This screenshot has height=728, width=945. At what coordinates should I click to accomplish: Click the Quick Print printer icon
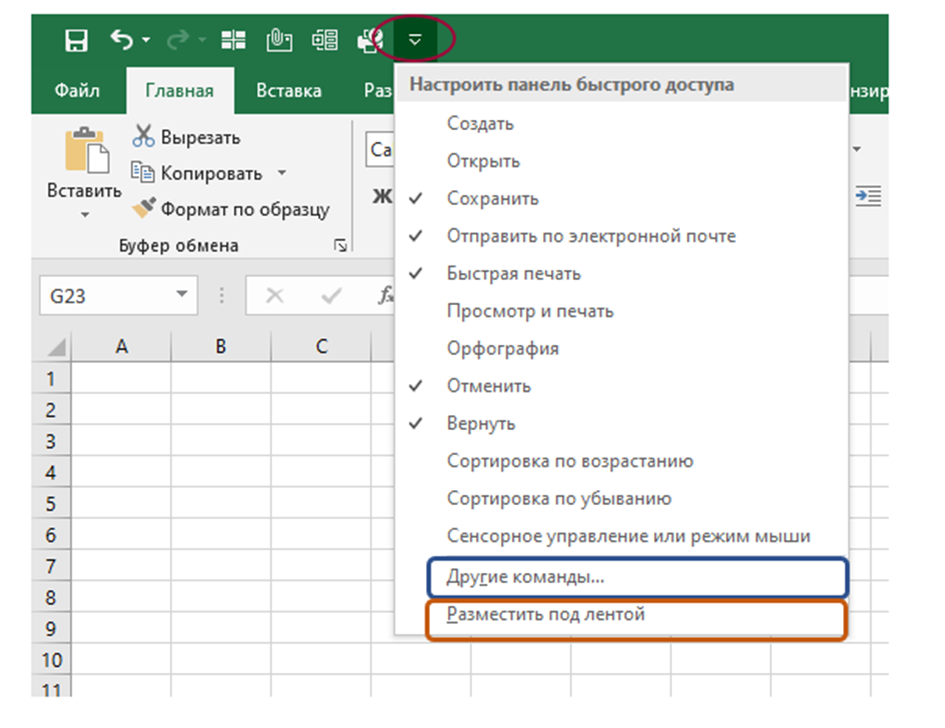coord(370,40)
